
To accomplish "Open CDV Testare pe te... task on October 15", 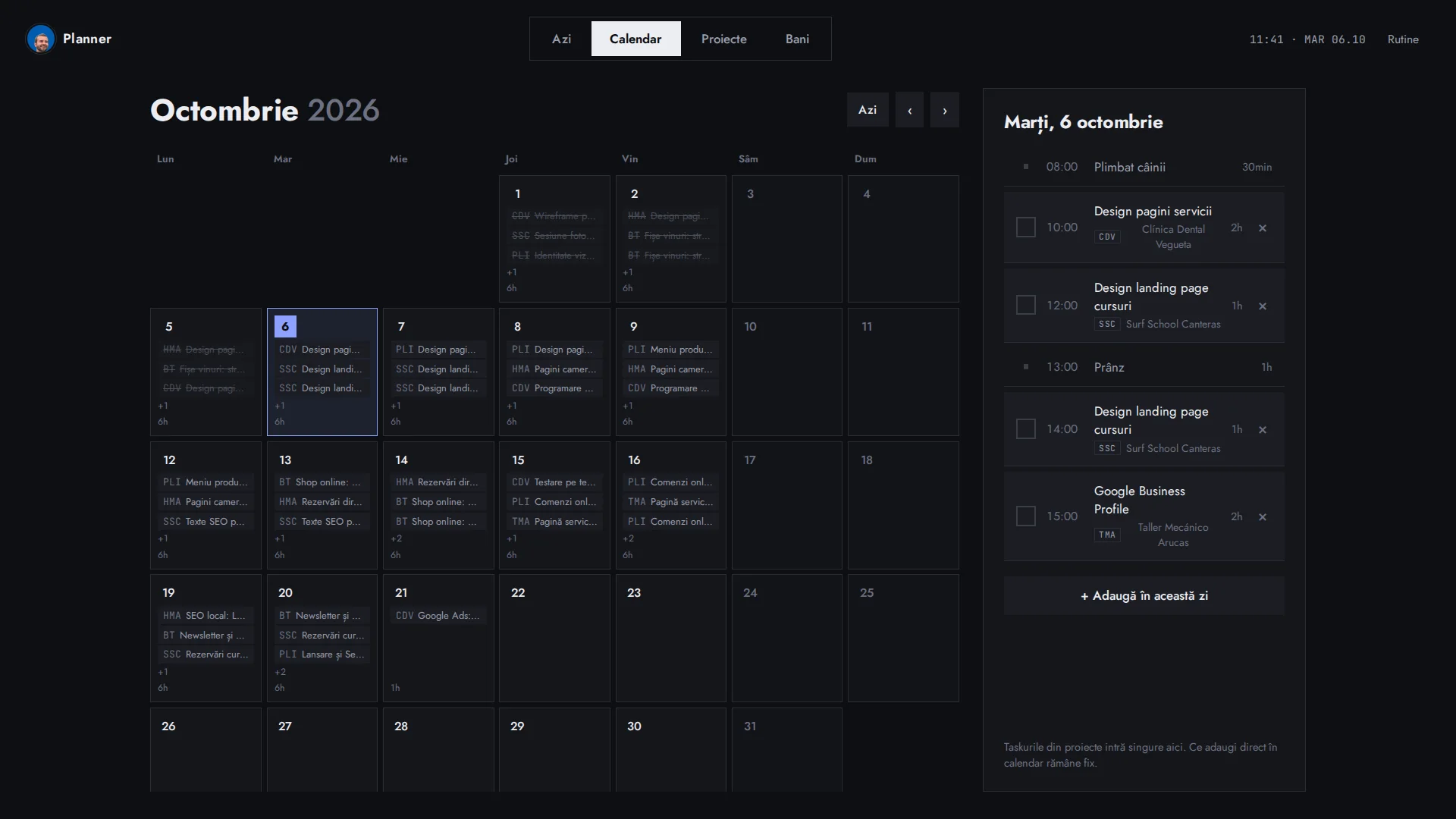I will [554, 482].
